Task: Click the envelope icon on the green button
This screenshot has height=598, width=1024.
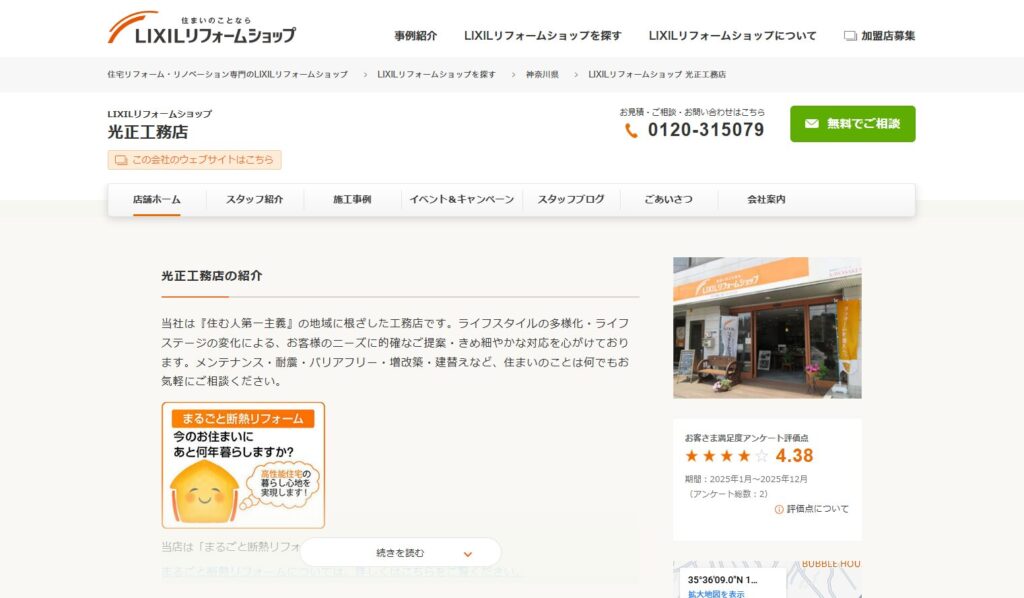Action: point(811,124)
